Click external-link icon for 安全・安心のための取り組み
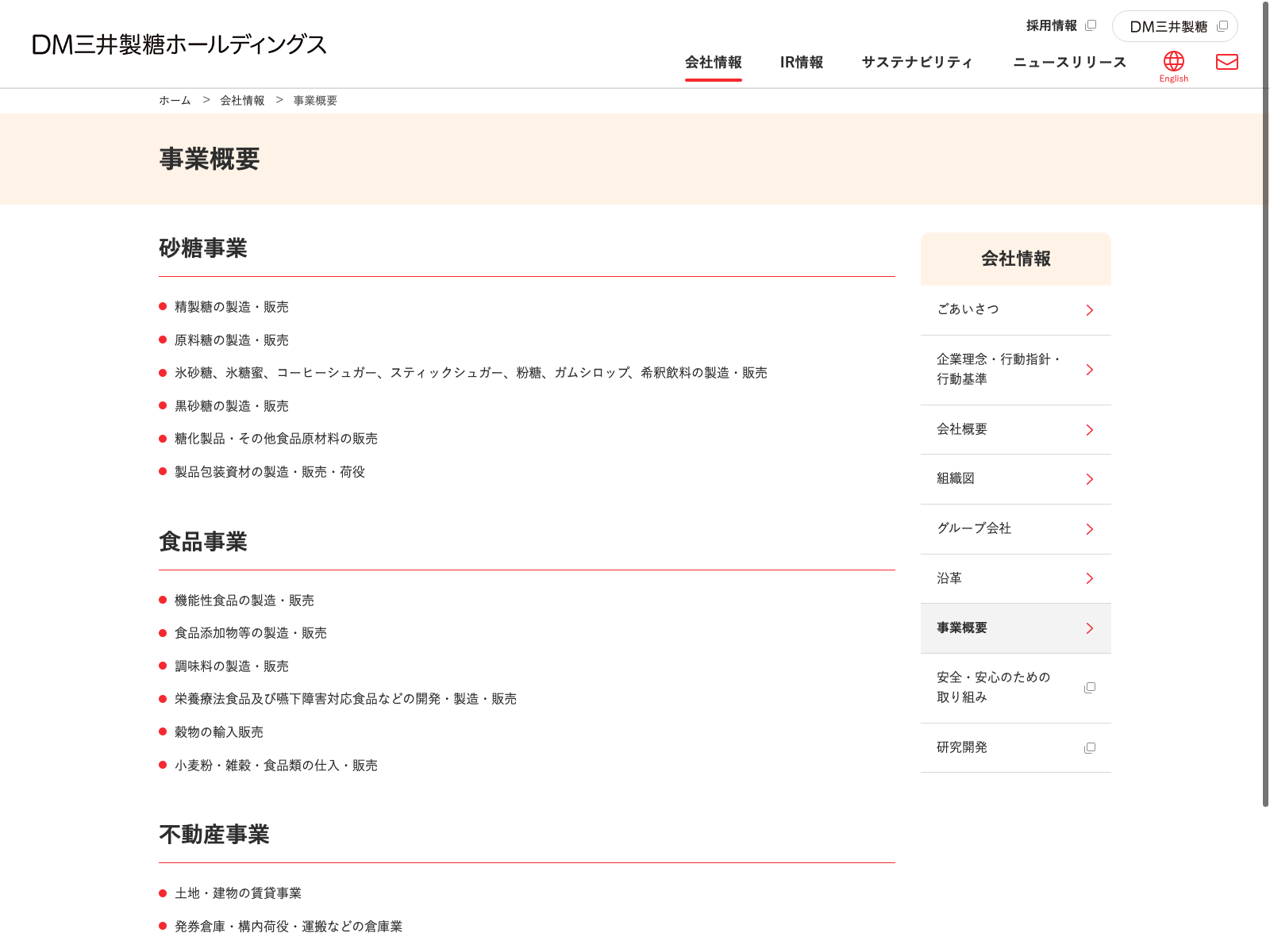1270x952 pixels. (x=1090, y=688)
